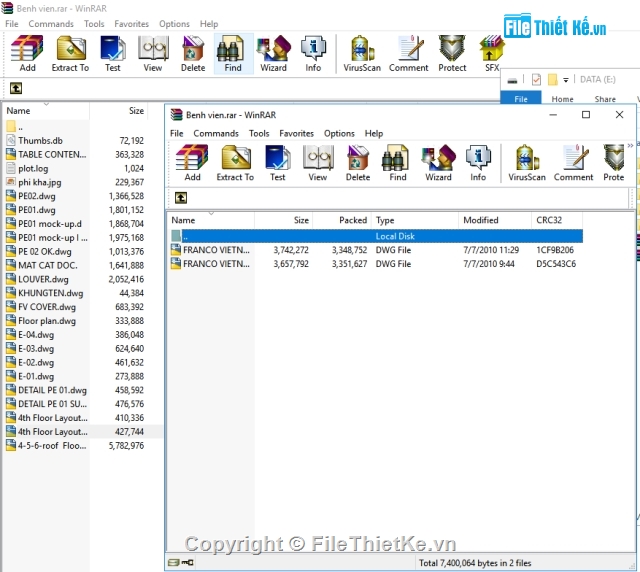Select FRANCO VIETN file modified 7/7/2010 9:44
The height and width of the screenshot is (572, 640).
[x=376, y=264]
